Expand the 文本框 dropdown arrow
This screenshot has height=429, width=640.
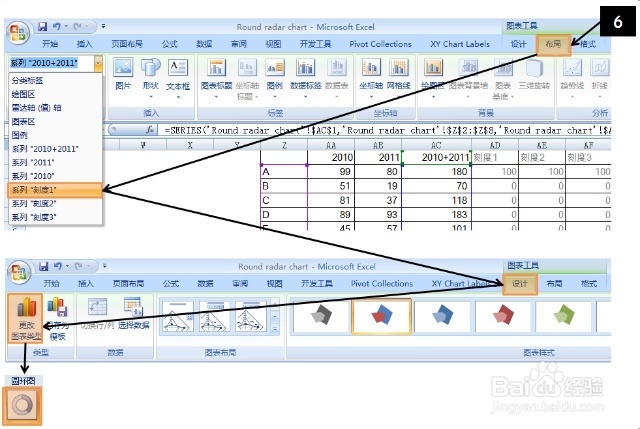[178, 97]
